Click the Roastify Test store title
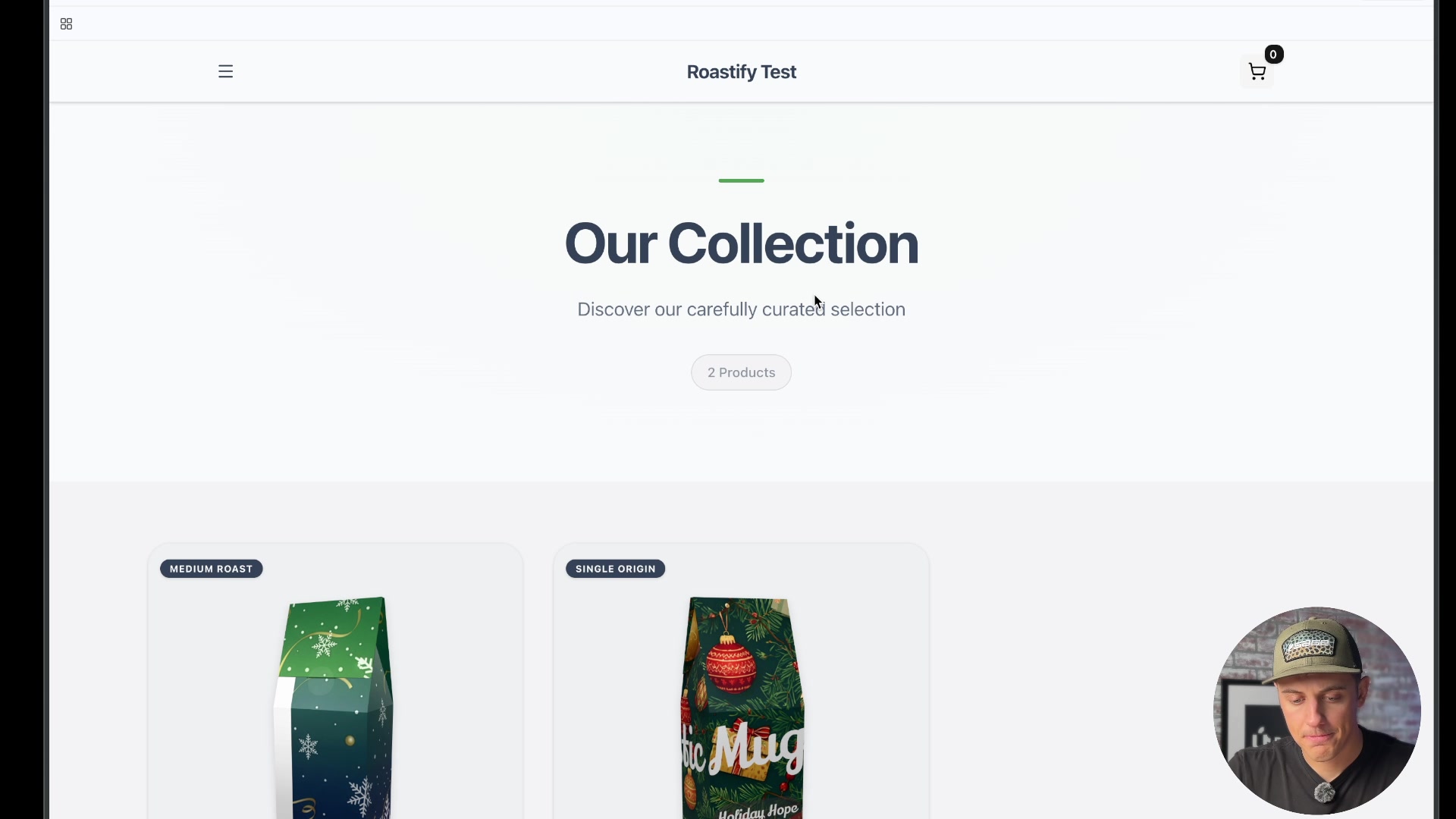 coord(741,72)
